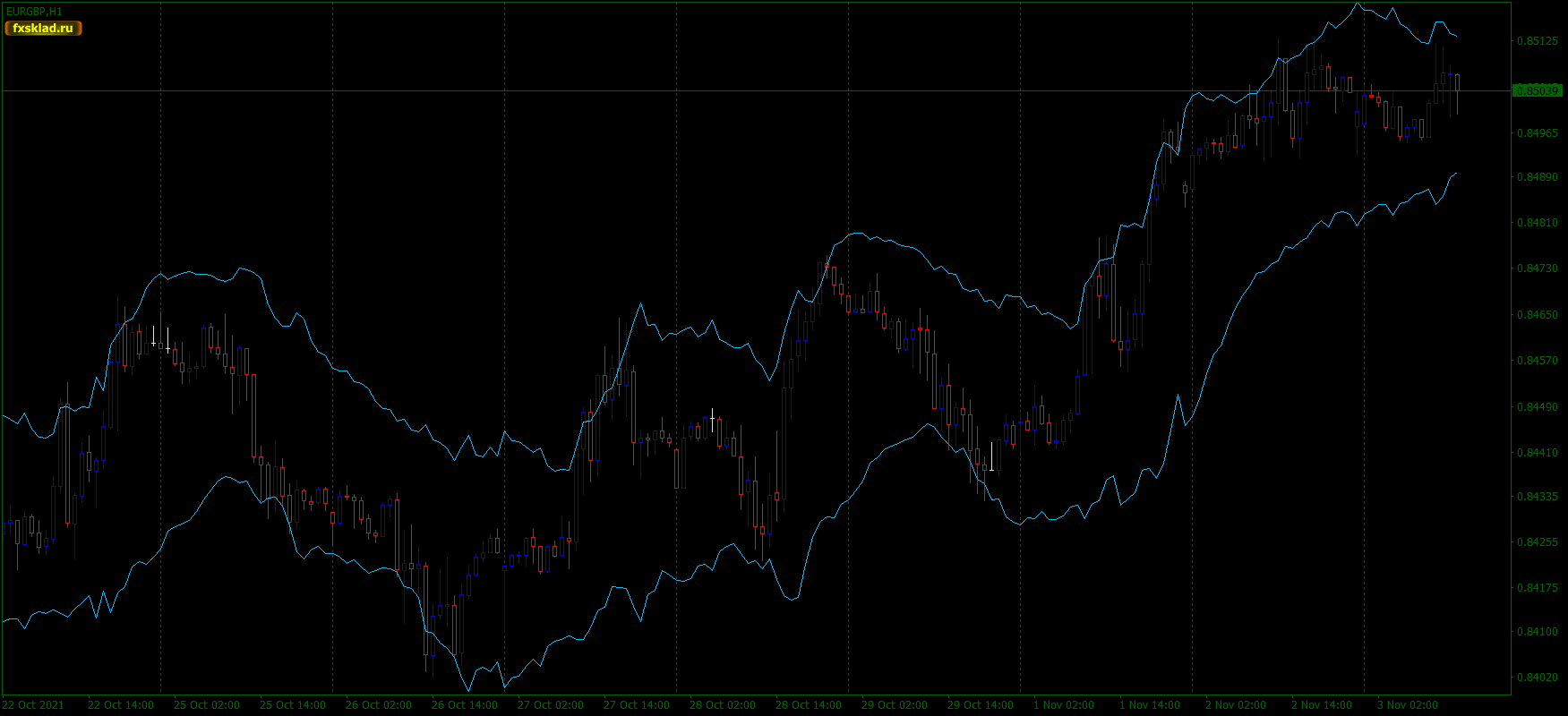The image size is (1568, 716).
Task: Select time axis label 29 Oct 14:00
Action: (981, 705)
